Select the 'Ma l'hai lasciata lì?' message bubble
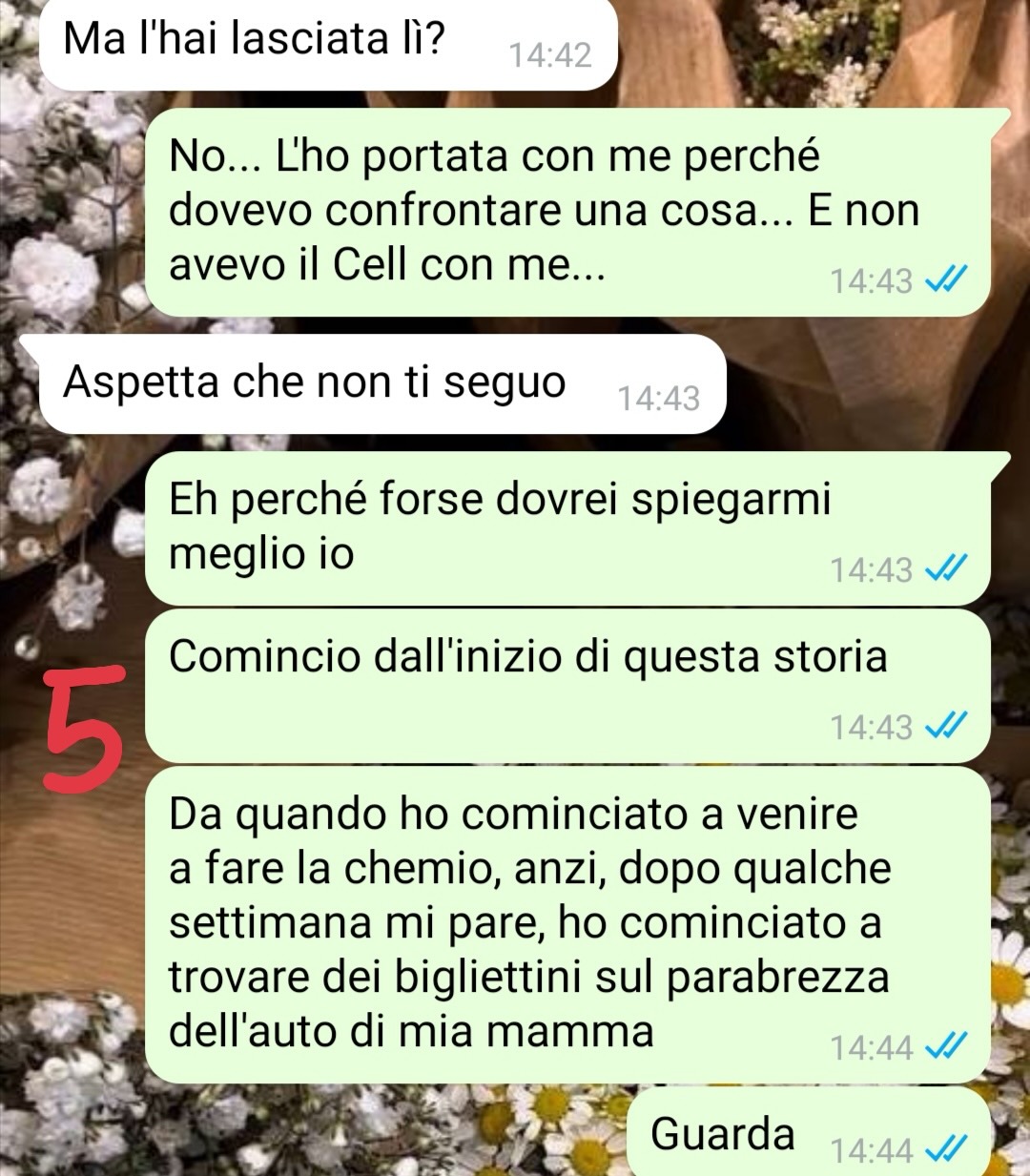Image resolution: width=1030 pixels, height=1176 pixels. (x=328, y=44)
